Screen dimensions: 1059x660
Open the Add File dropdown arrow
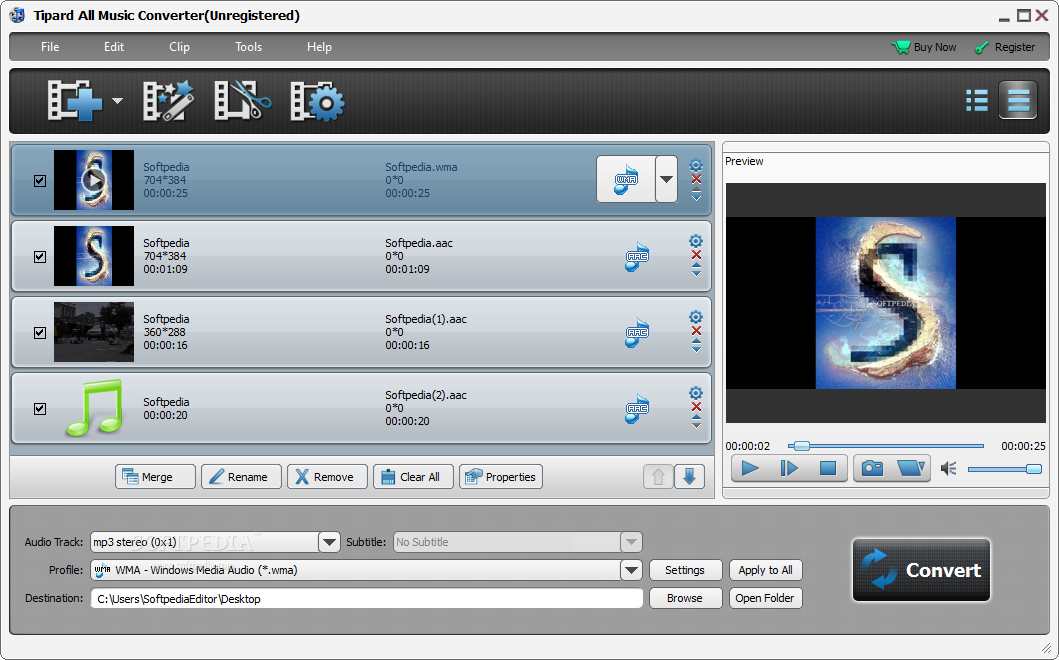(x=118, y=101)
